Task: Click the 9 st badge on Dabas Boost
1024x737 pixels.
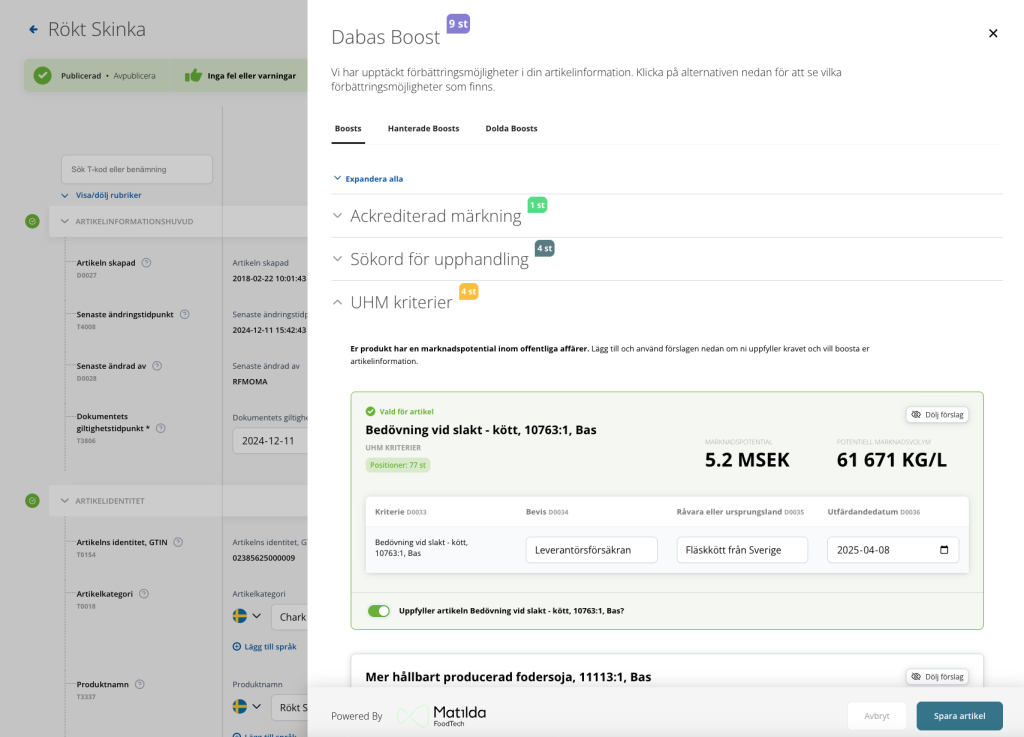Action: click(458, 24)
